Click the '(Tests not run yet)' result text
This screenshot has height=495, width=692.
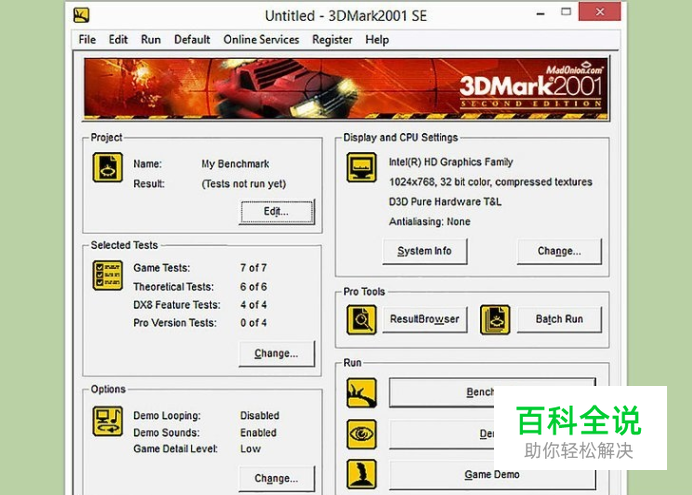(x=244, y=184)
